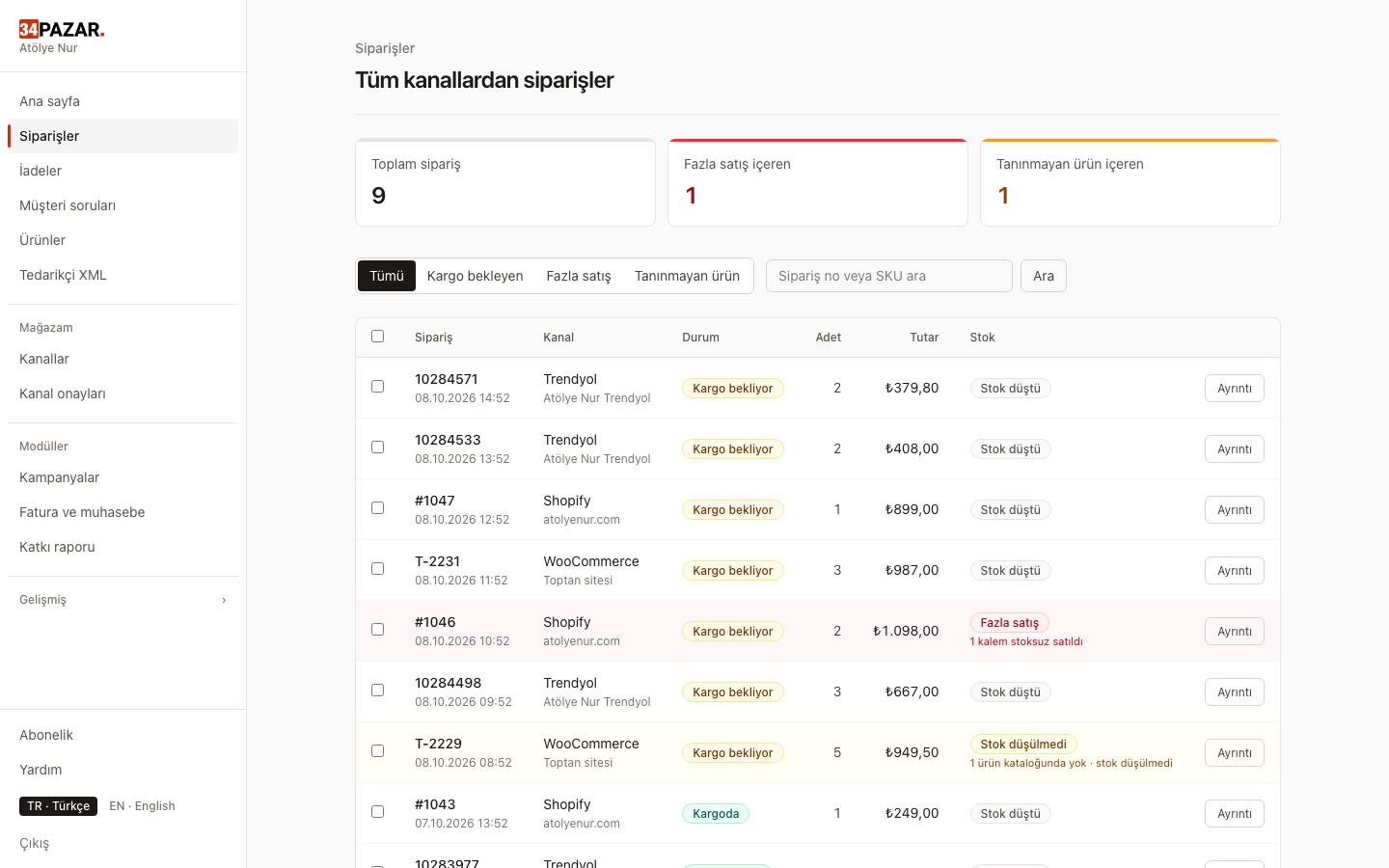Click the Tanınmayan ürün içeren summary card

(x=1130, y=182)
